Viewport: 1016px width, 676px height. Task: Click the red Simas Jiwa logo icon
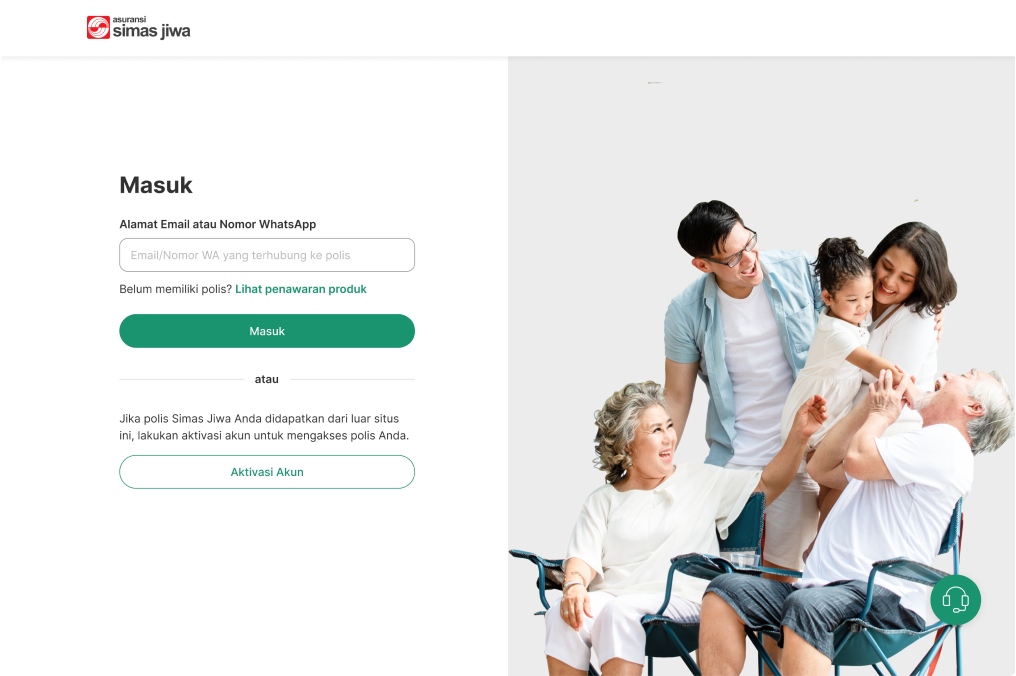[x=98, y=27]
